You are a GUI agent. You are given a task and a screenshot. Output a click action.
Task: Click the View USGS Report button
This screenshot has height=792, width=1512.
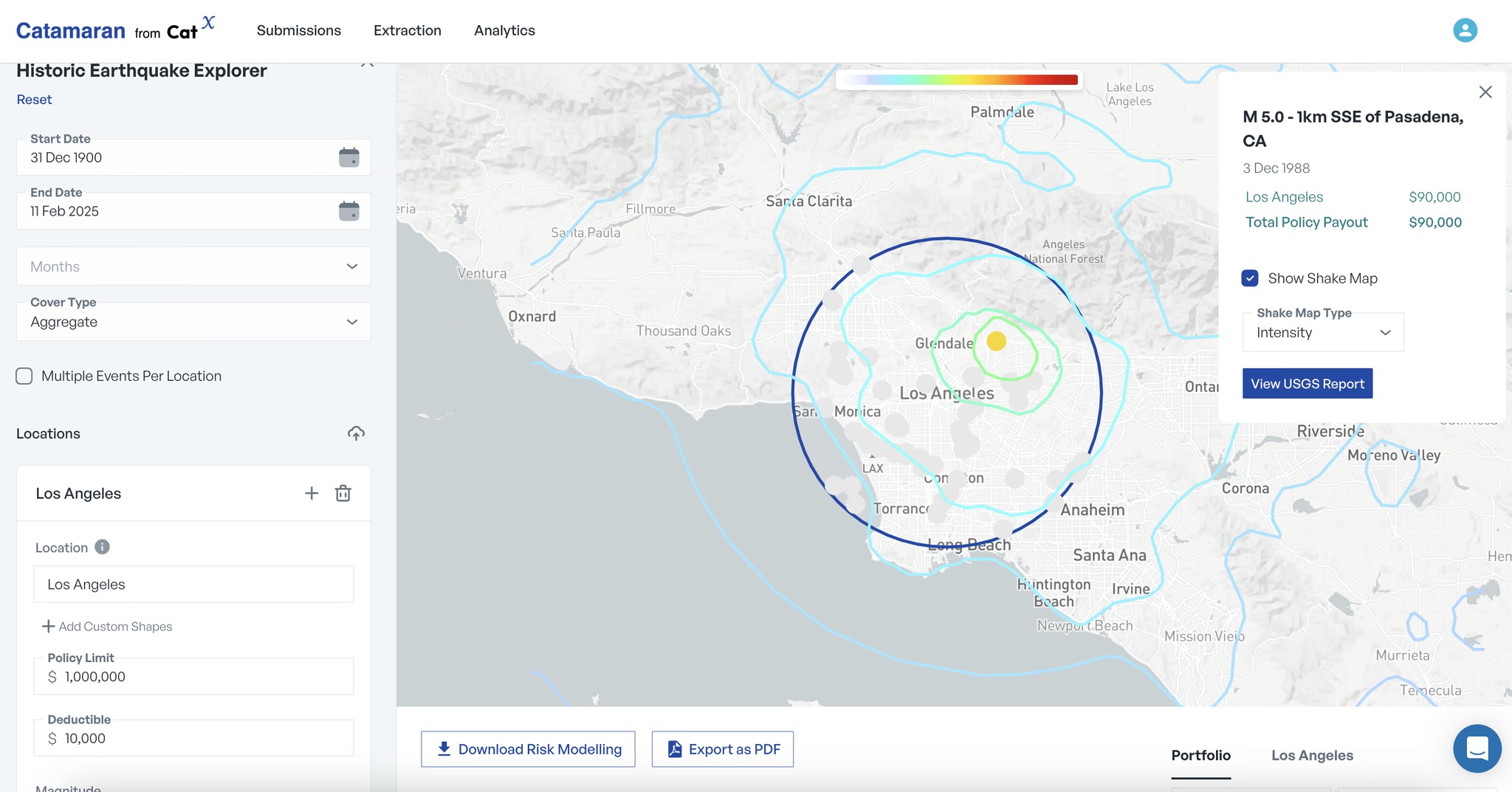coord(1307,384)
